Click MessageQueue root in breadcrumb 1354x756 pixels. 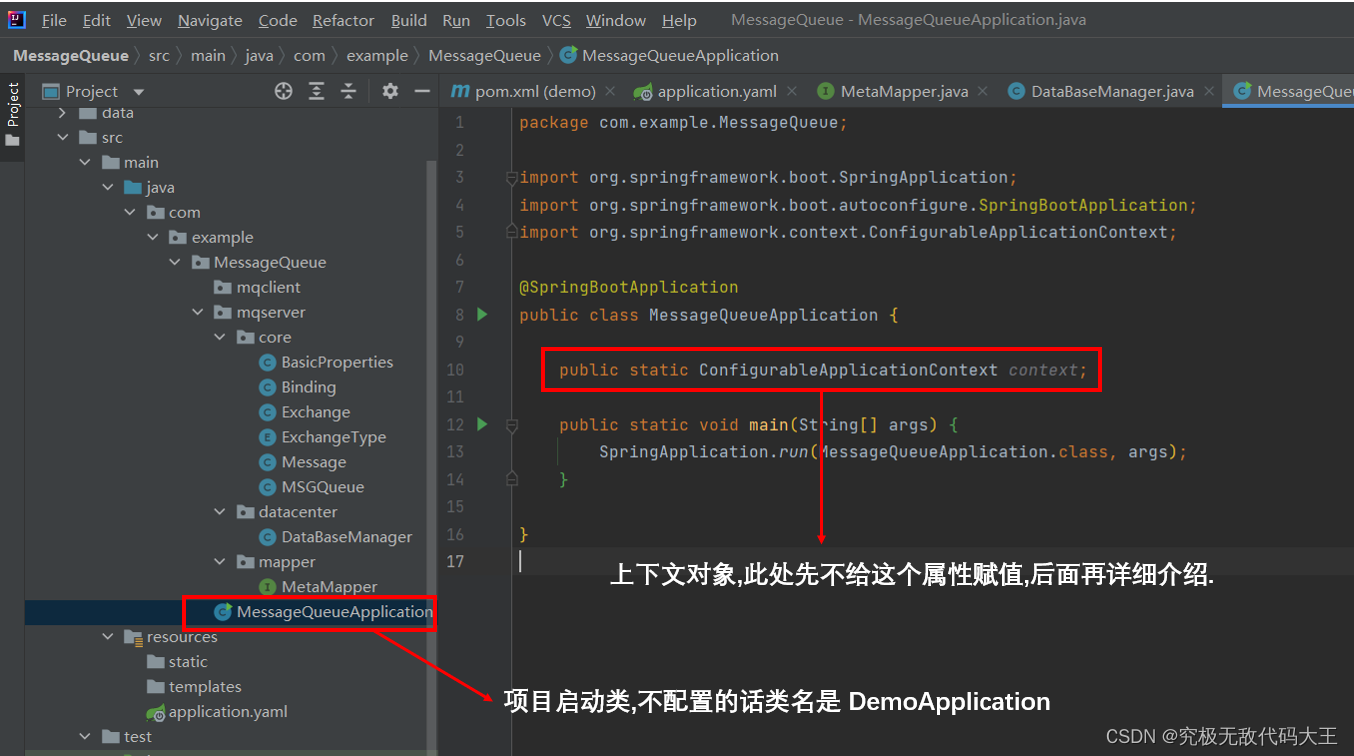71,56
